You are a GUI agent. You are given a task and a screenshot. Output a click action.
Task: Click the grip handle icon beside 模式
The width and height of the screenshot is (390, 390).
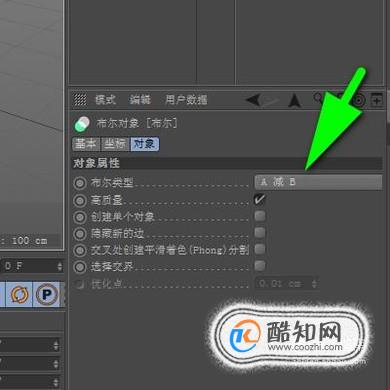[80, 100]
